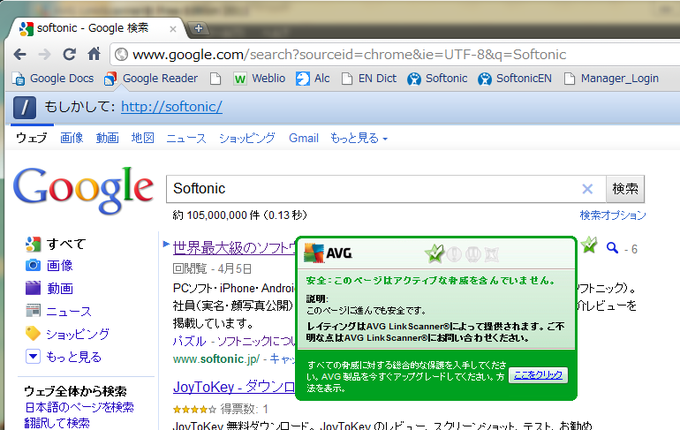Select 動画 in Google top navigation
Image resolution: width=680 pixels, height=430 pixels.
click(x=107, y=138)
